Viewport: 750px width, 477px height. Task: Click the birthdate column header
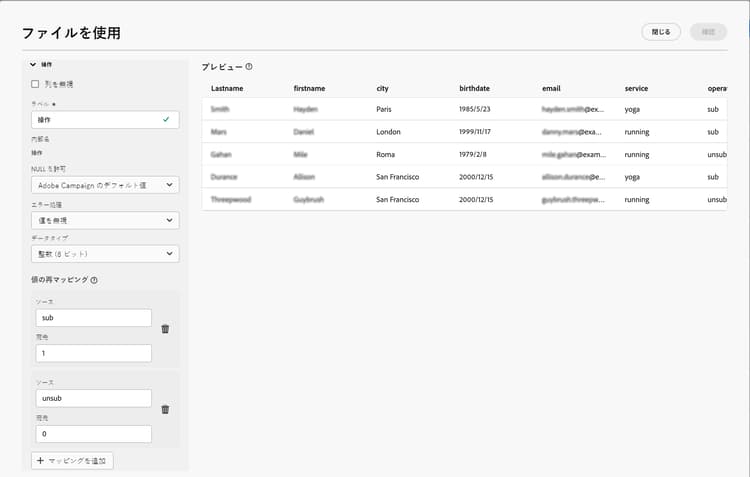click(x=474, y=89)
